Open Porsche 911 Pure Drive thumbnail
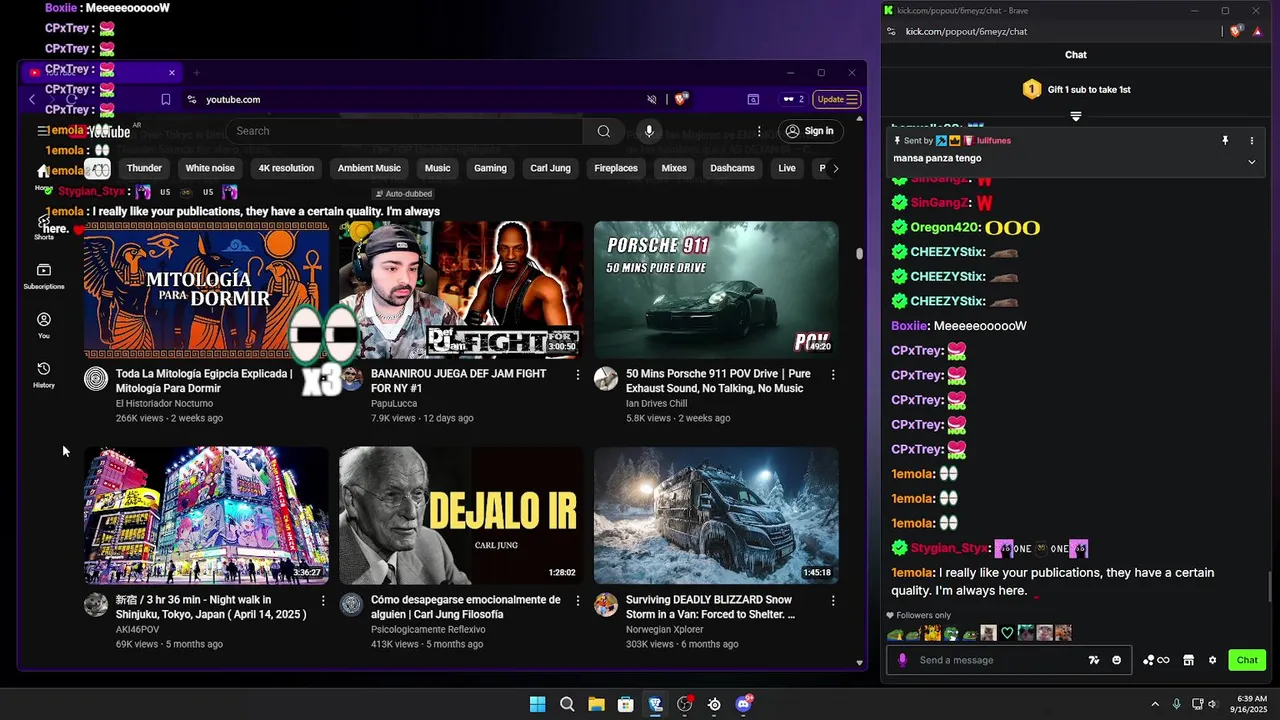The width and height of the screenshot is (1280, 720). (x=716, y=290)
